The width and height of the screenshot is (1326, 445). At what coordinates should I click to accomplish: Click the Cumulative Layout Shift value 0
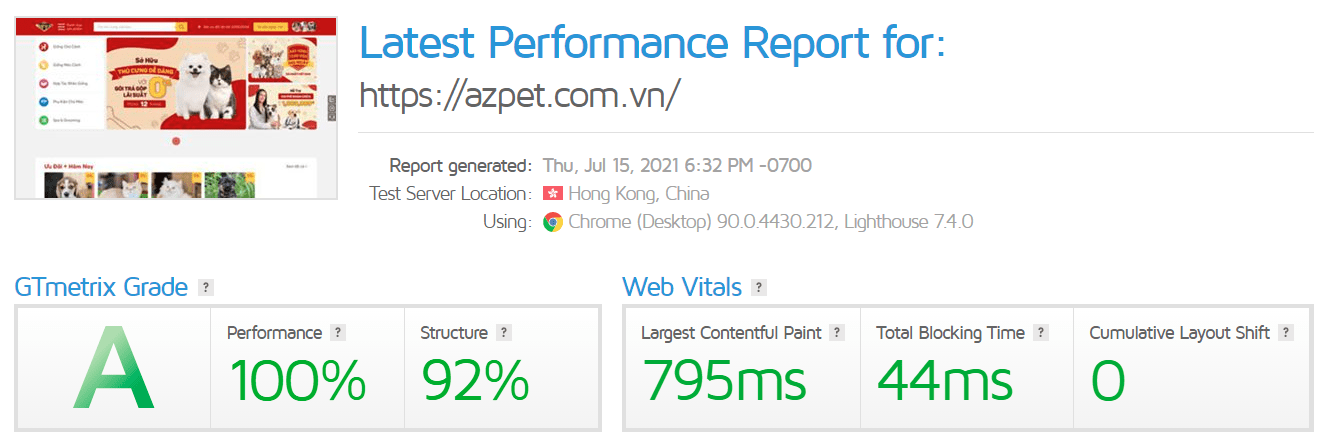click(1108, 381)
